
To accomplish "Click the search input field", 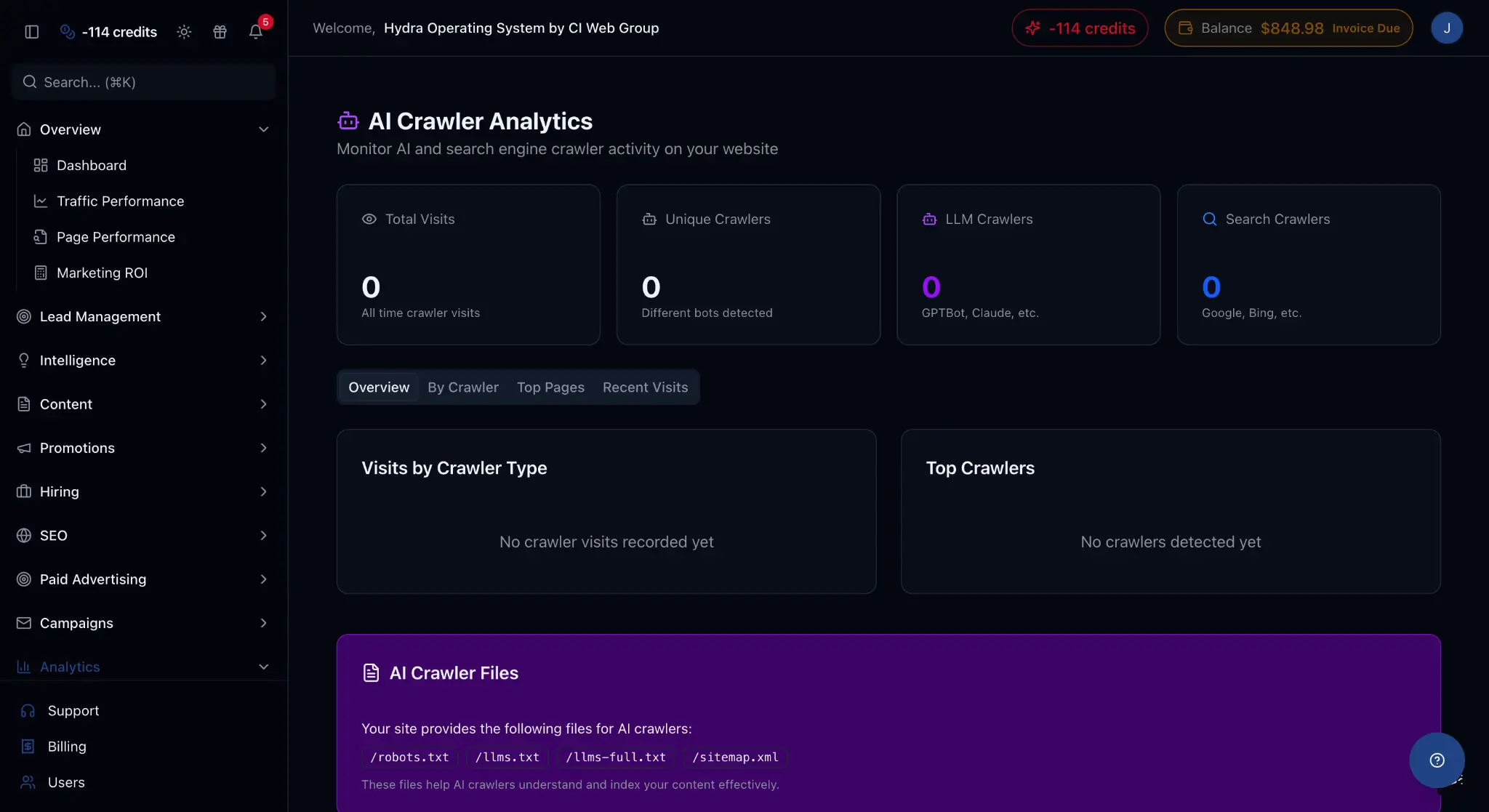I will tap(143, 82).
